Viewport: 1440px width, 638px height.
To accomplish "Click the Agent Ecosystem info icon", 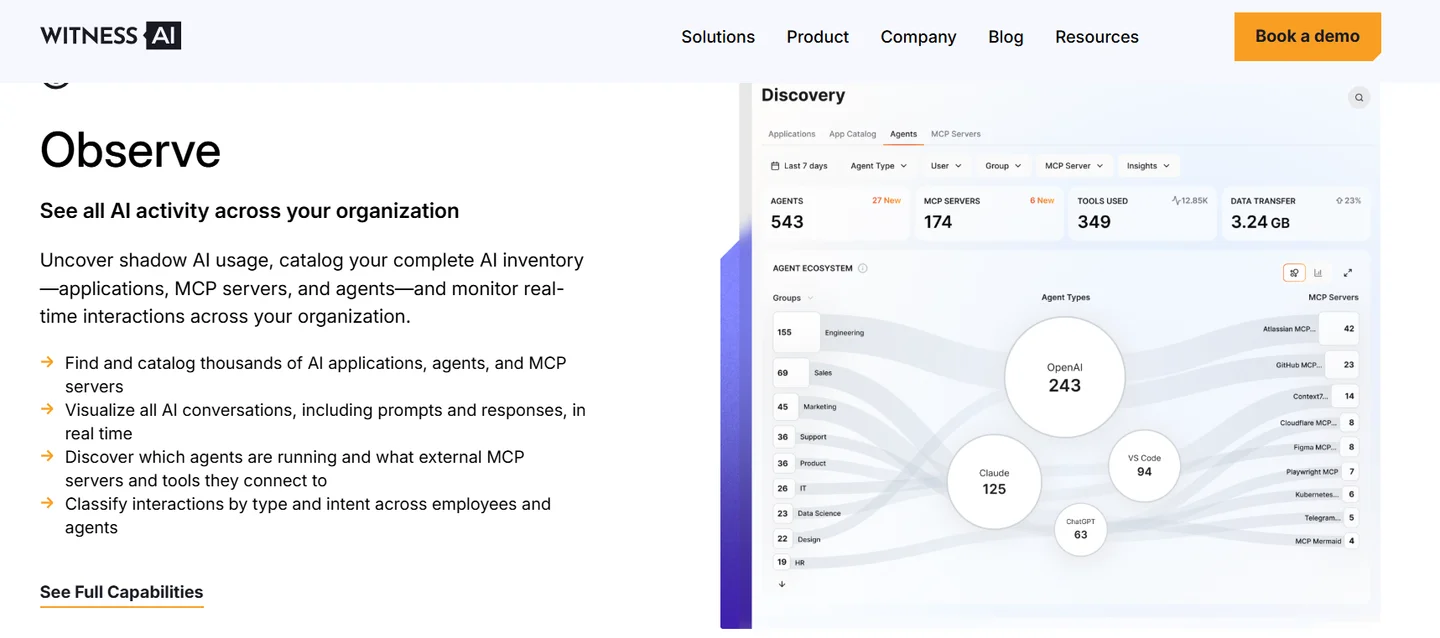I will point(863,268).
